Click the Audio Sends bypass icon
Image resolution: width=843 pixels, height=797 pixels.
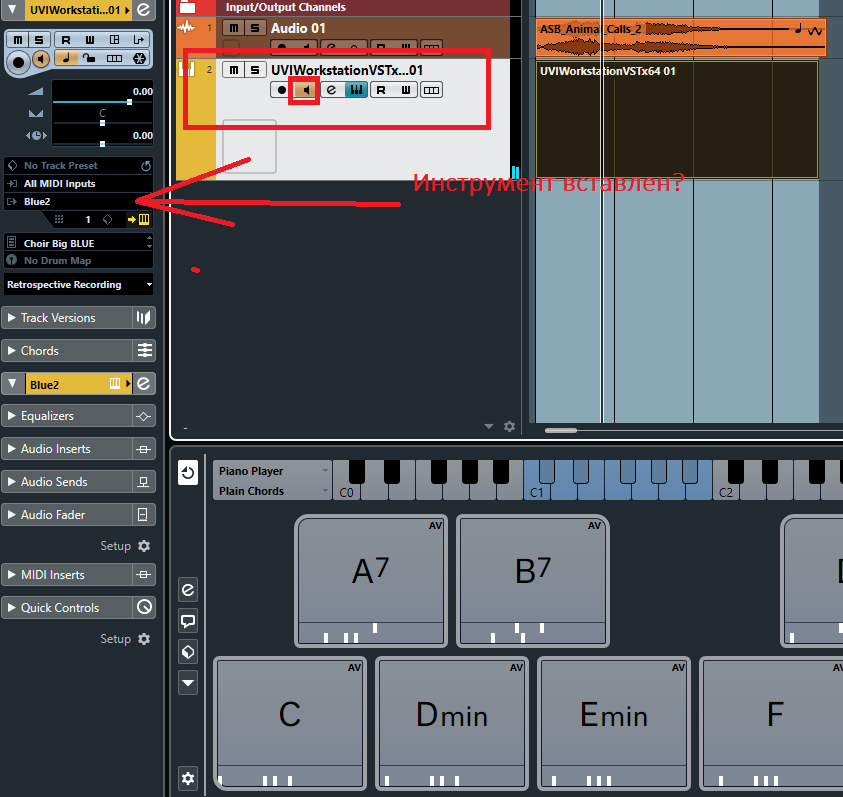(144, 482)
